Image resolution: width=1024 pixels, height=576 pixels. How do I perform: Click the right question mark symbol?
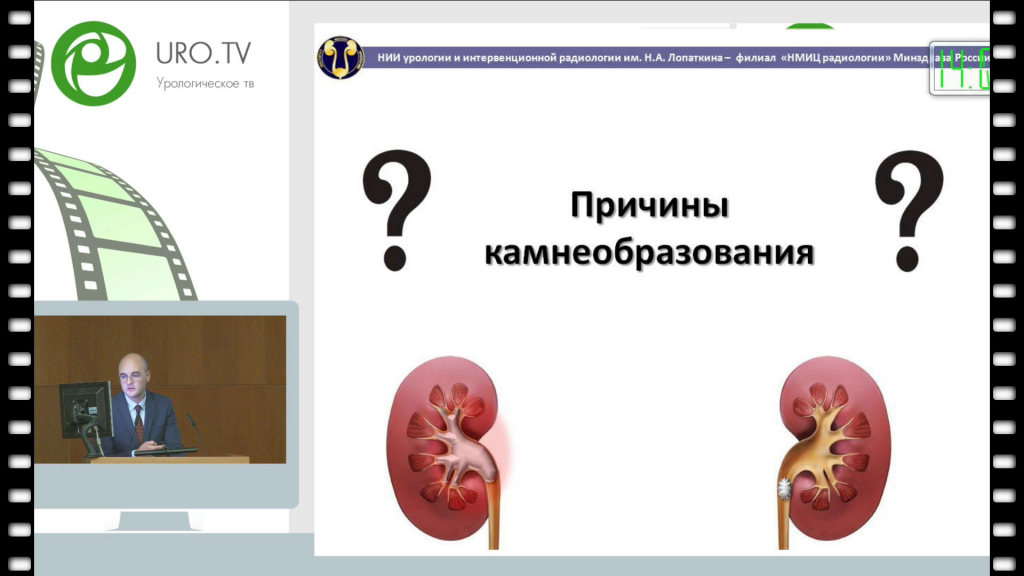(909, 208)
